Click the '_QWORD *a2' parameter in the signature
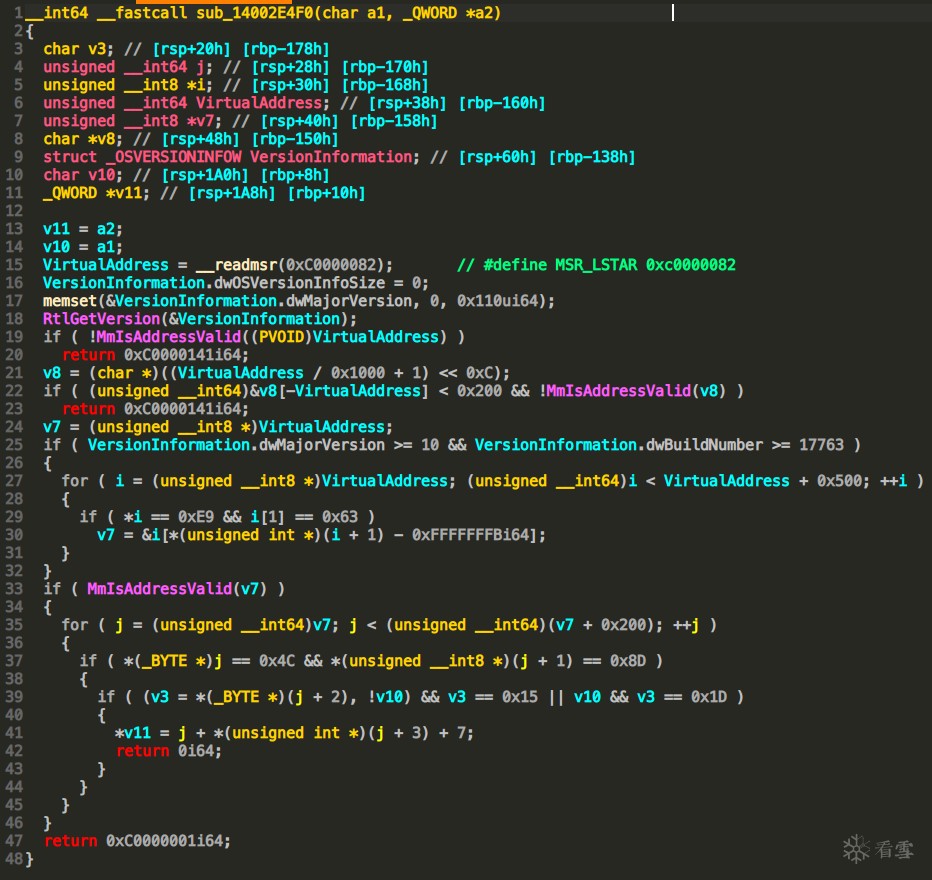Screen dimensions: 932x880 449,12
